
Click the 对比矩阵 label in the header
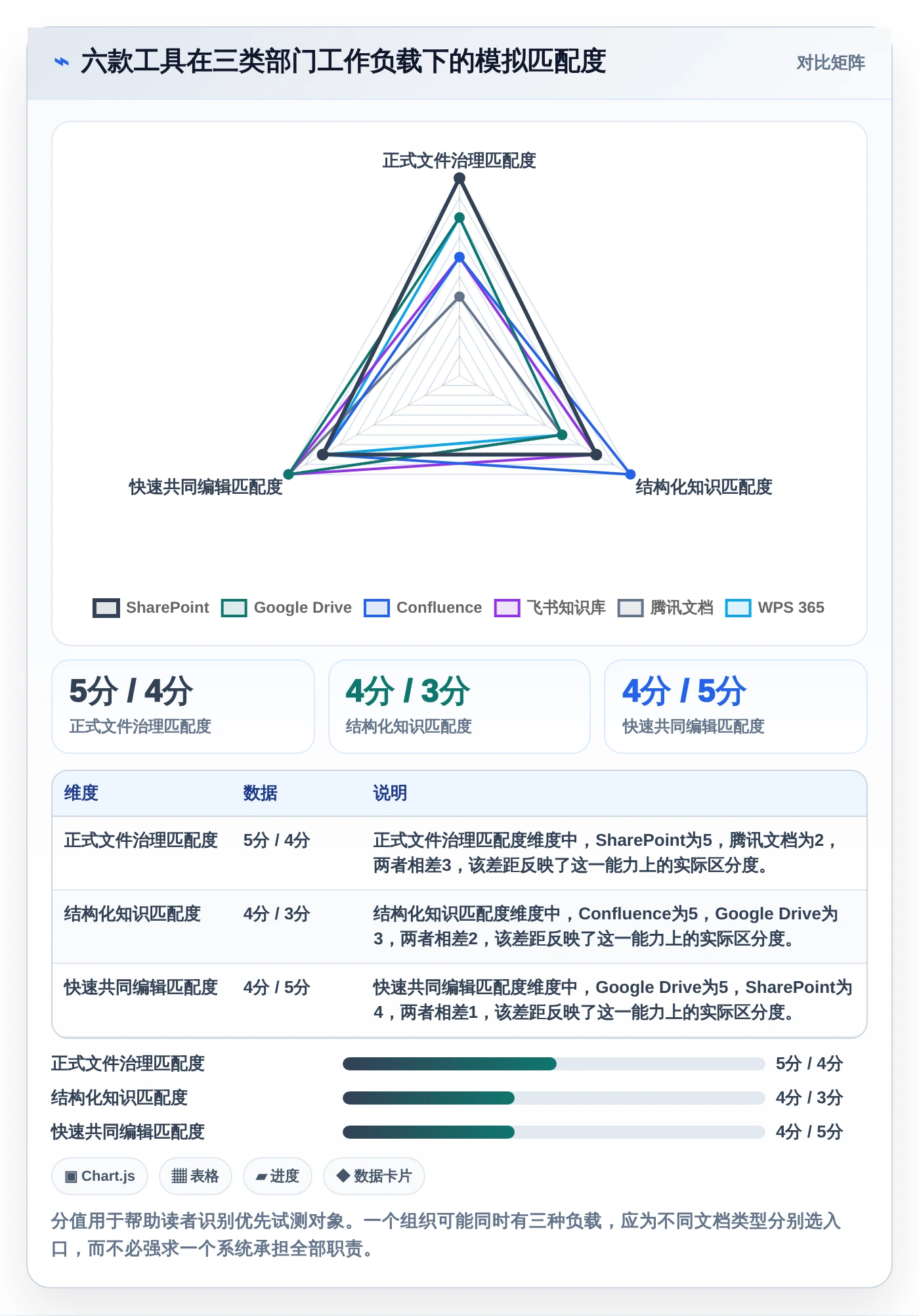[x=830, y=63]
